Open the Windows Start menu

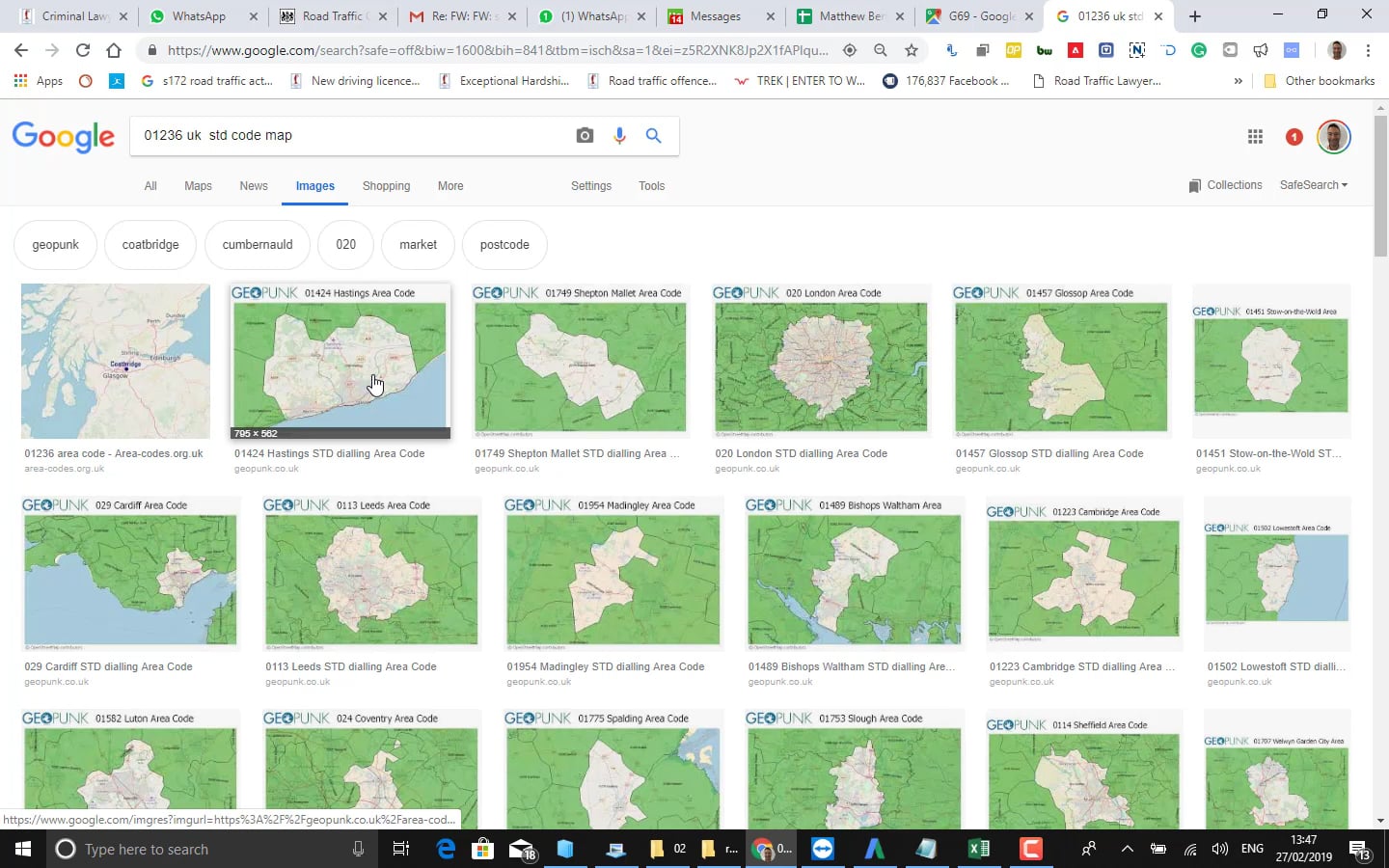tap(23, 849)
